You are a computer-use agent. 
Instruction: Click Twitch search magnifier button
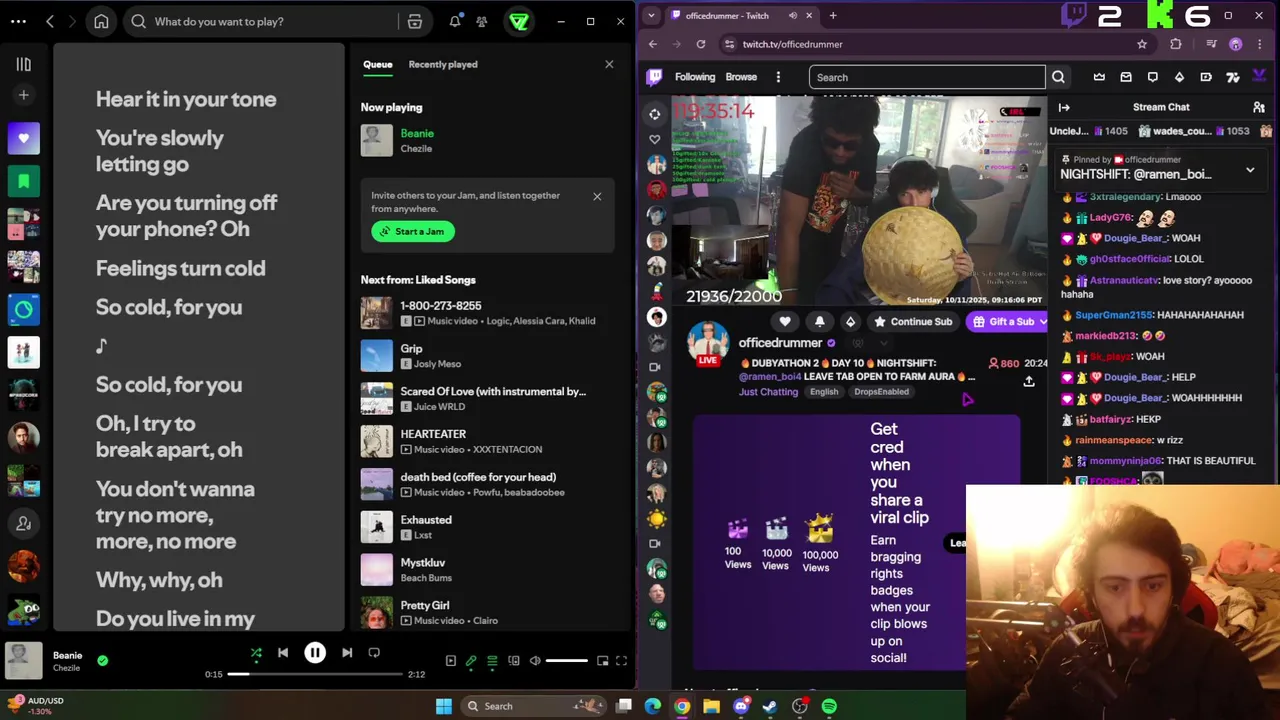click(x=1058, y=77)
